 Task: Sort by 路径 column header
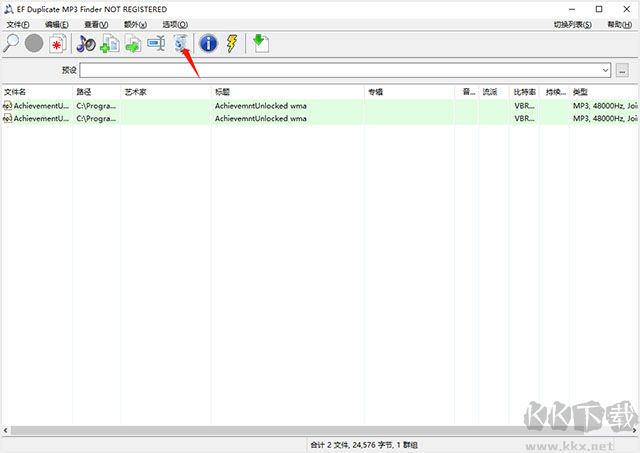(x=97, y=92)
